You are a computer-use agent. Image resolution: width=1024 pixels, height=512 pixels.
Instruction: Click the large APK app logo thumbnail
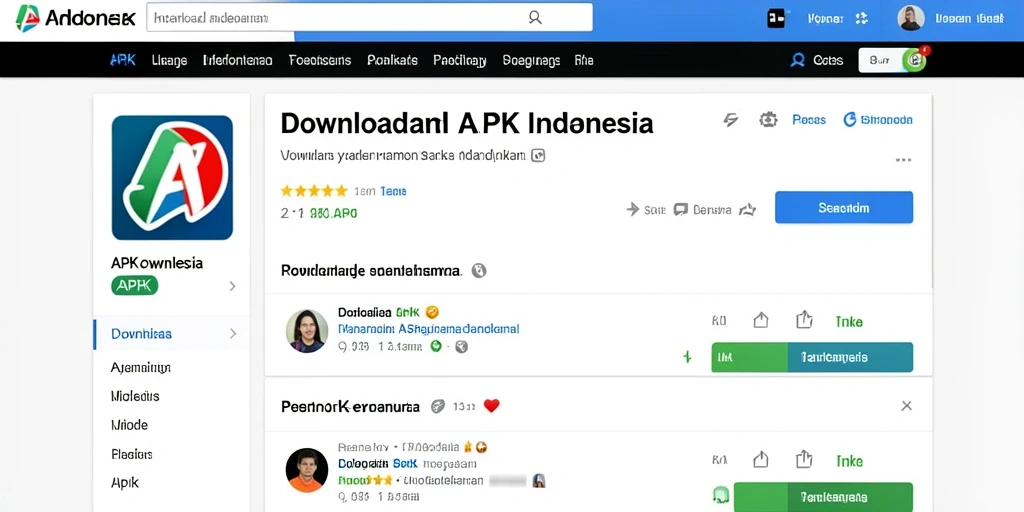[172, 178]
